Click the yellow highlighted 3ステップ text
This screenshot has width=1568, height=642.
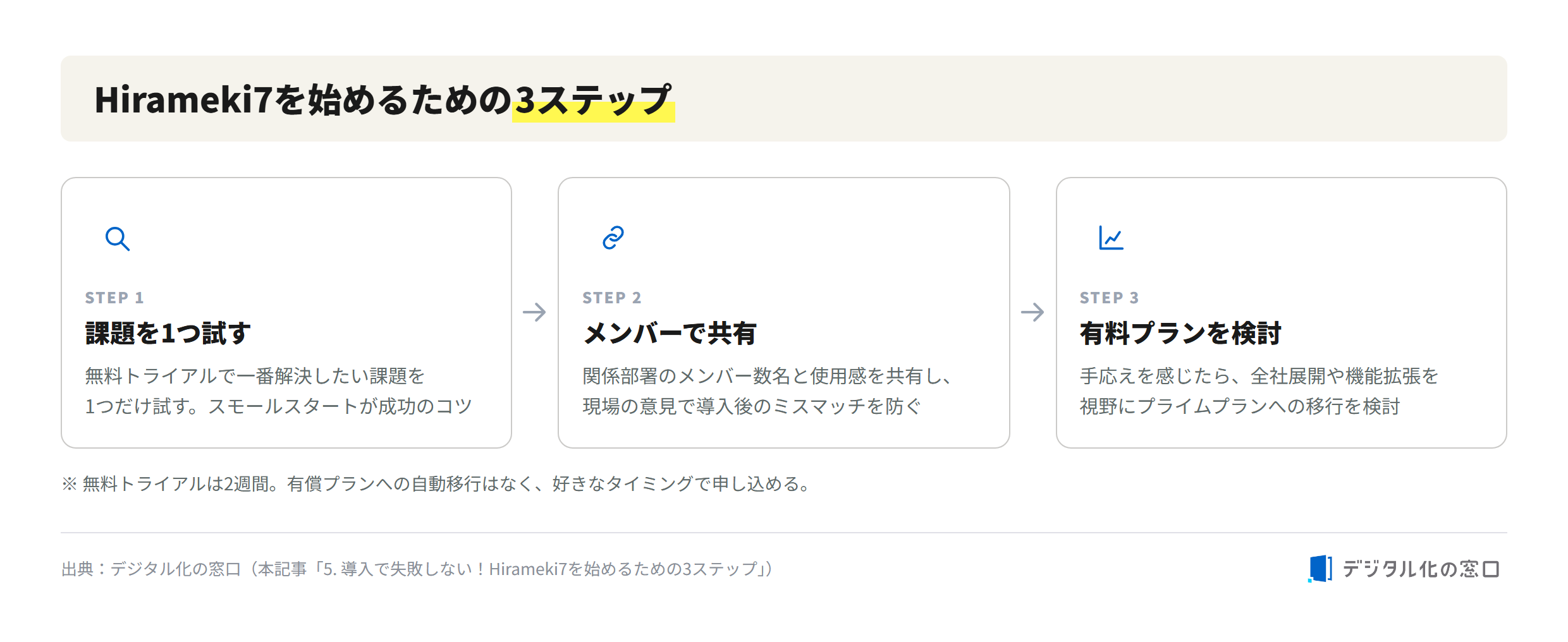tap(593, 100)
